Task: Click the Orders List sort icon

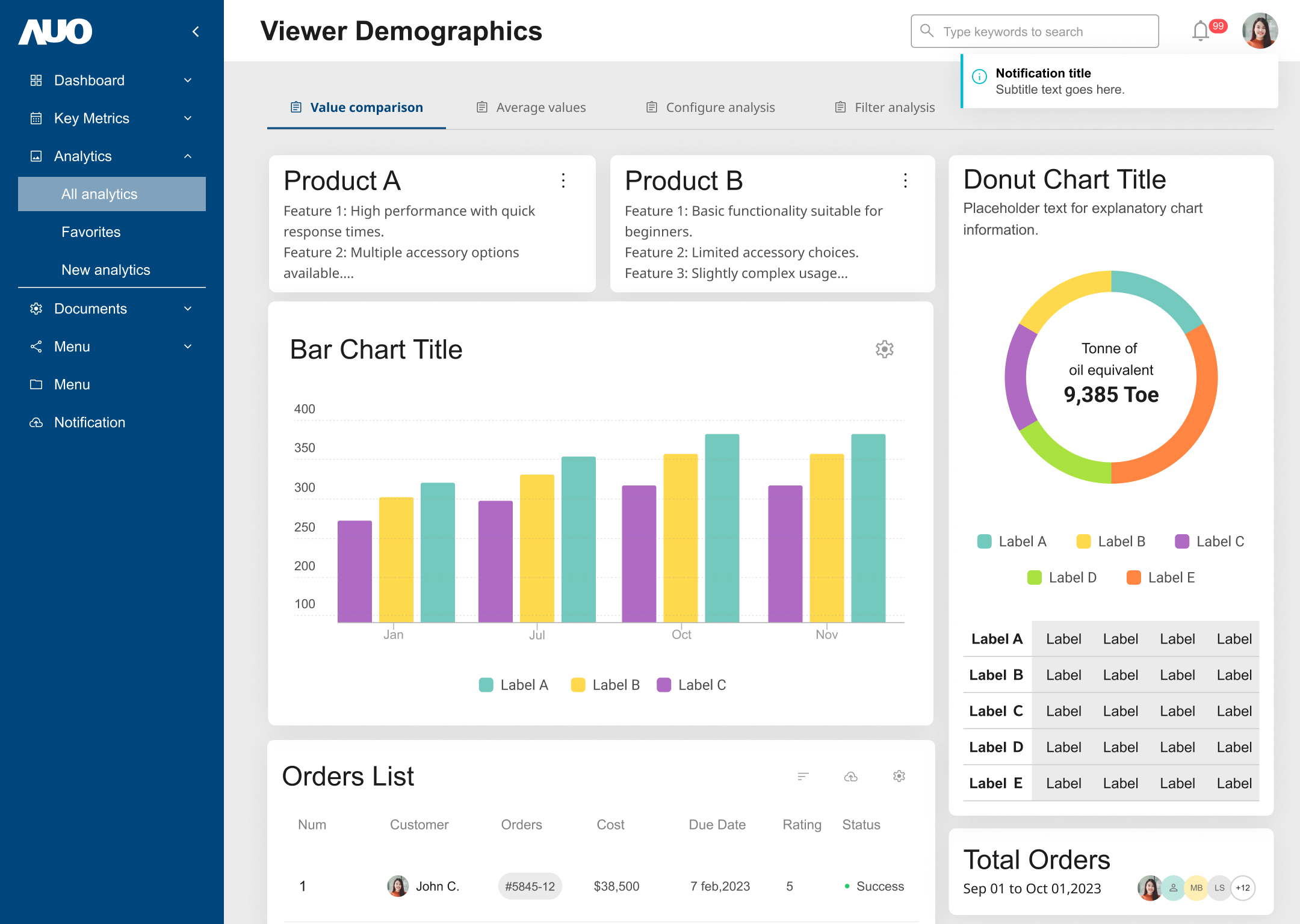Action: tap(803, 777)
